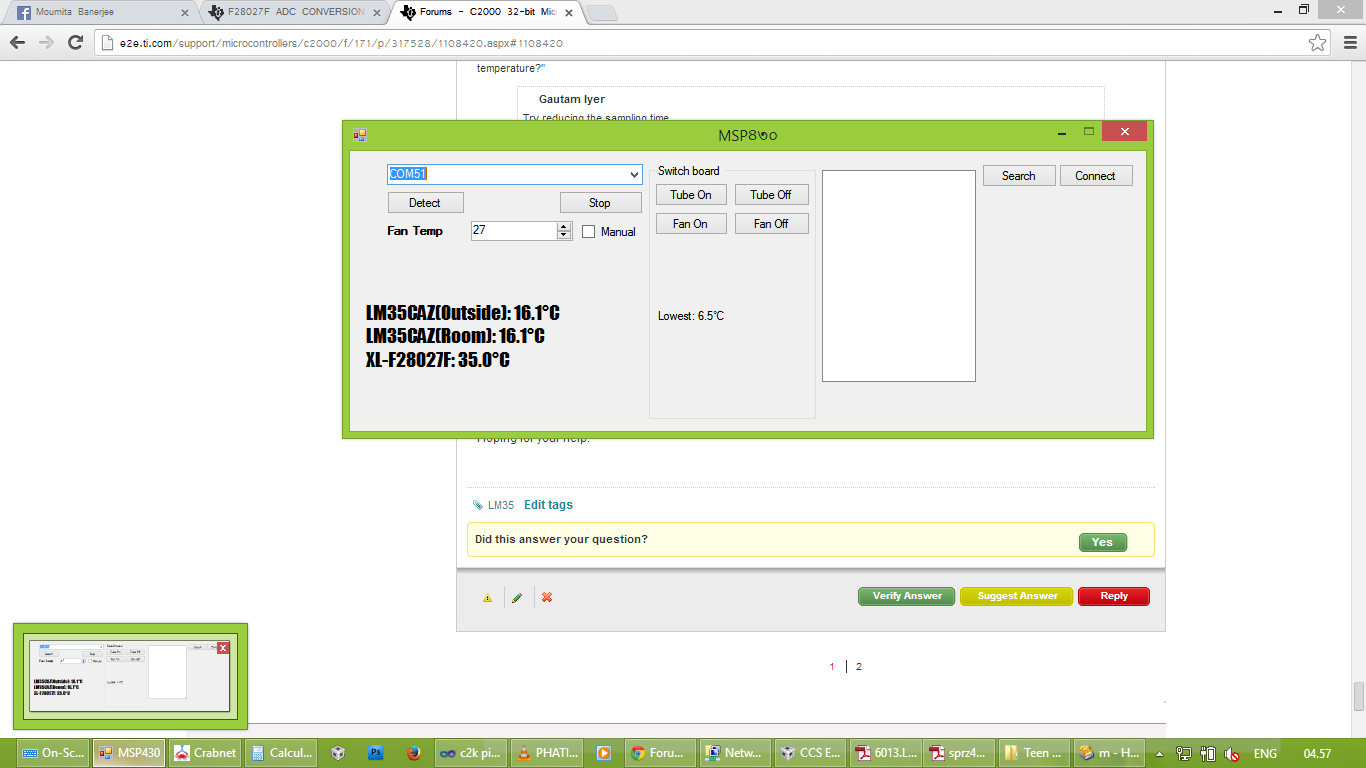Click the MSP430 window preview thumbnail
The height and width of the screenshot is (768, 1366).
[130, 676]
